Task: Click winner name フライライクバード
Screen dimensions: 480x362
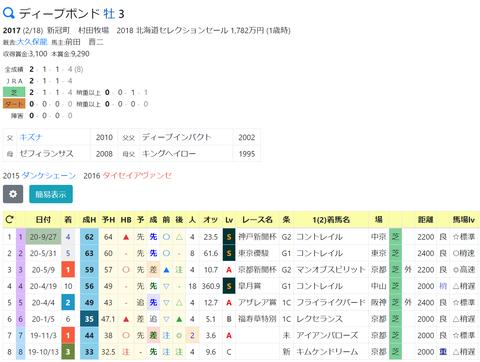Action: 331,302
